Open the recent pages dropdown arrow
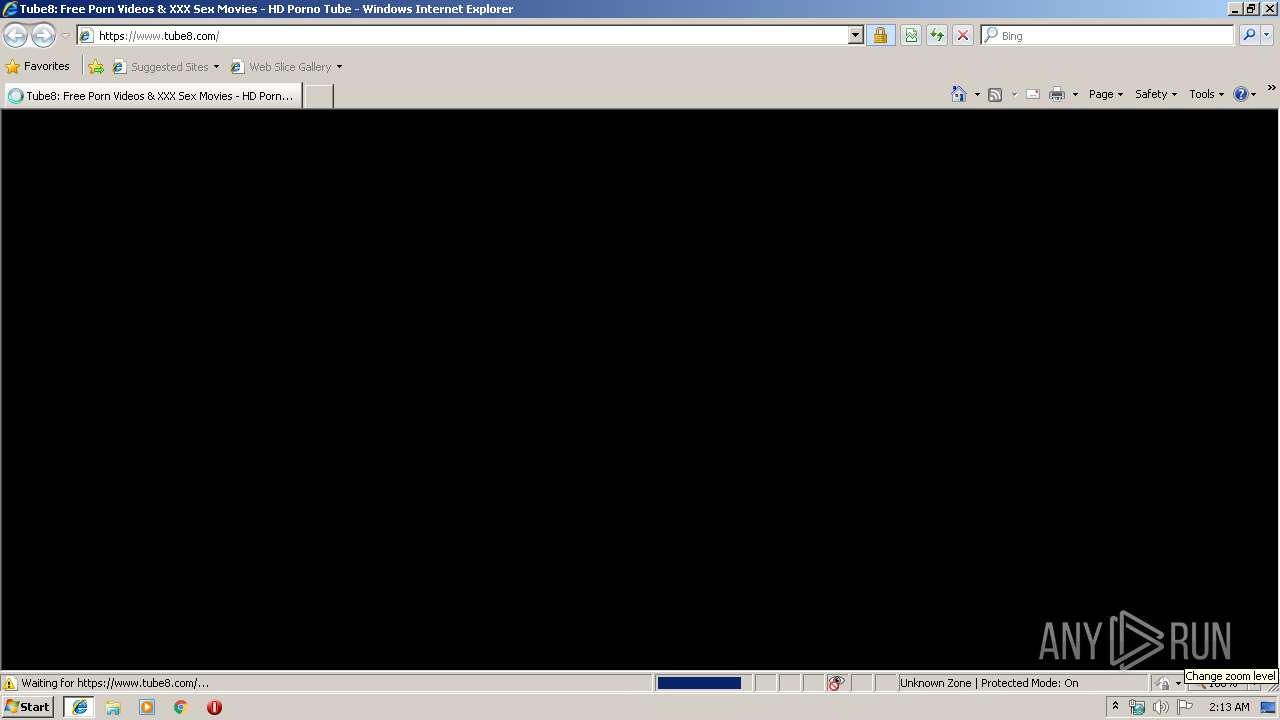 click(65, 36)
